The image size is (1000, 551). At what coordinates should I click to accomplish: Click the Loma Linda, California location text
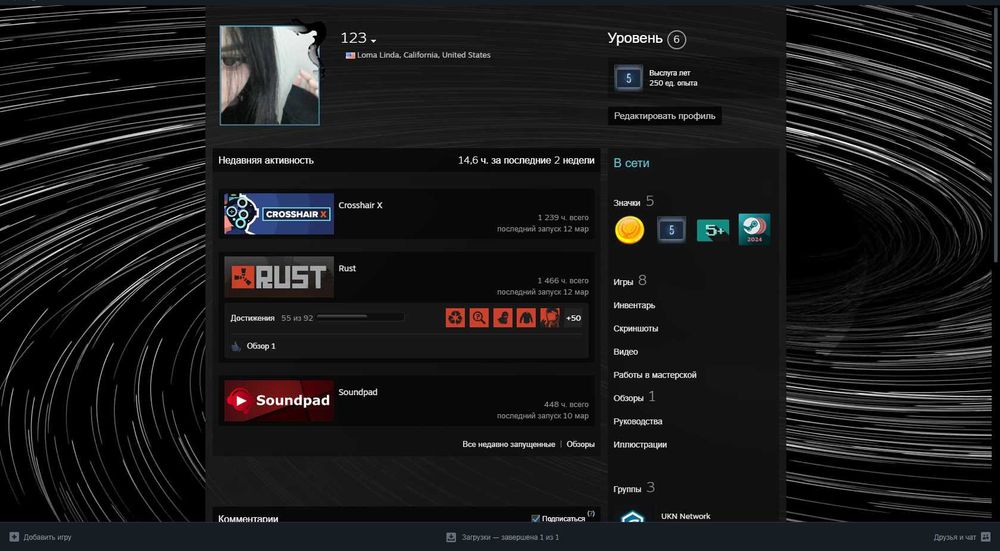(x=423, y=55)
